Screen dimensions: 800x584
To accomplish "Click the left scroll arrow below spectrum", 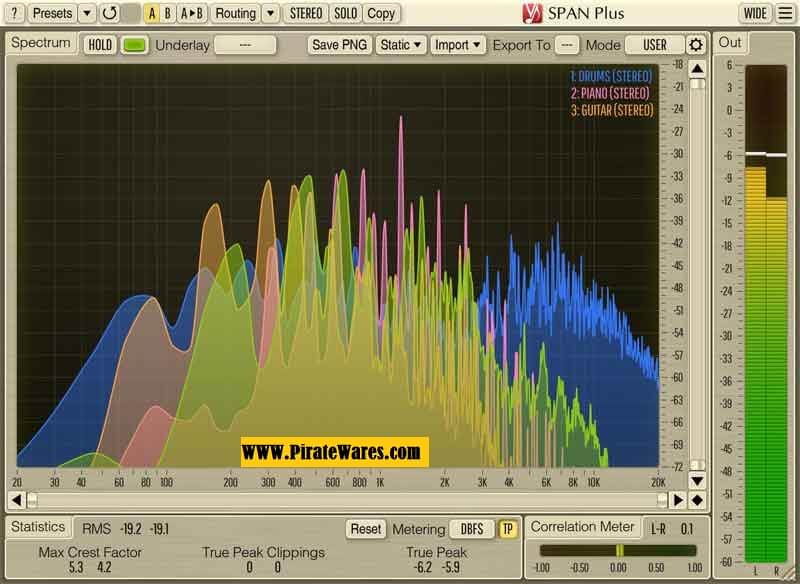I will click(16, 499).
